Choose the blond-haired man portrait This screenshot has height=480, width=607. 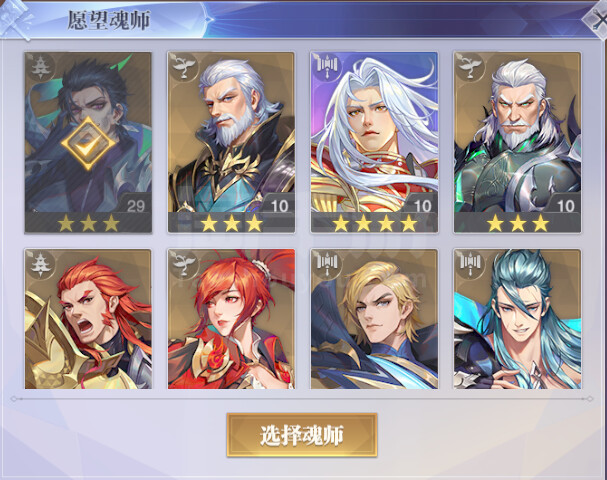[x=374, y=319]
